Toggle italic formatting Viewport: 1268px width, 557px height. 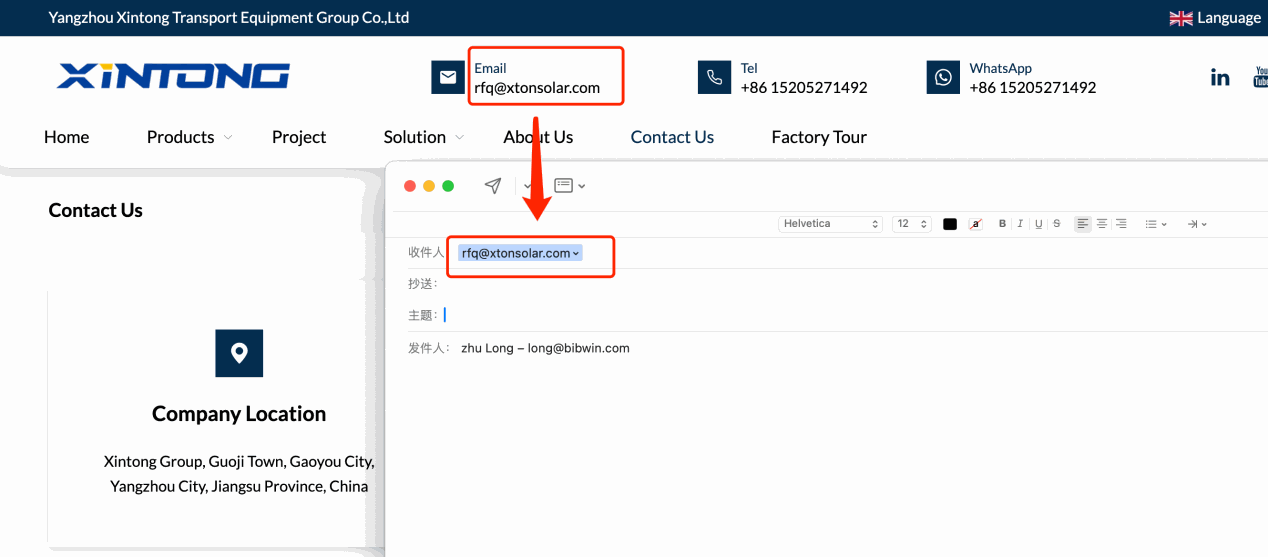1020,224
